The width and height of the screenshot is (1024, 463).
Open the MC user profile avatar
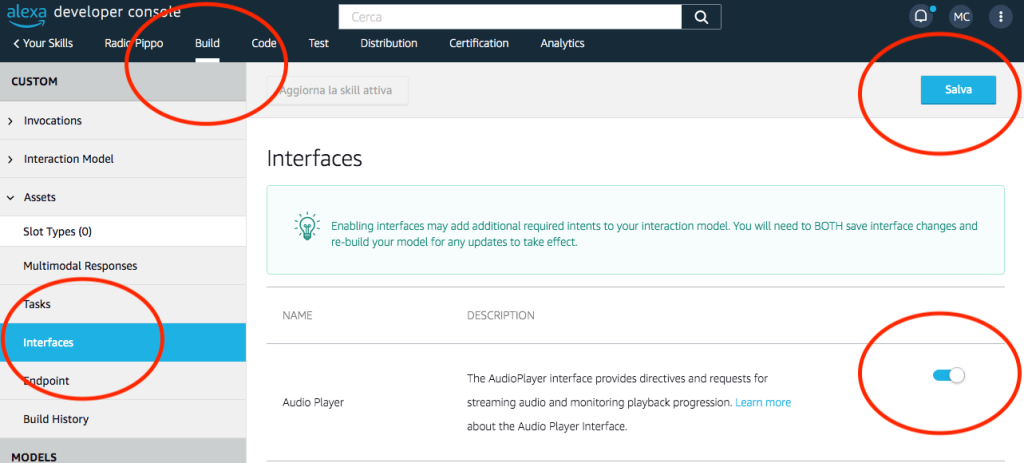pyautogui.click(x=961, y=17)
